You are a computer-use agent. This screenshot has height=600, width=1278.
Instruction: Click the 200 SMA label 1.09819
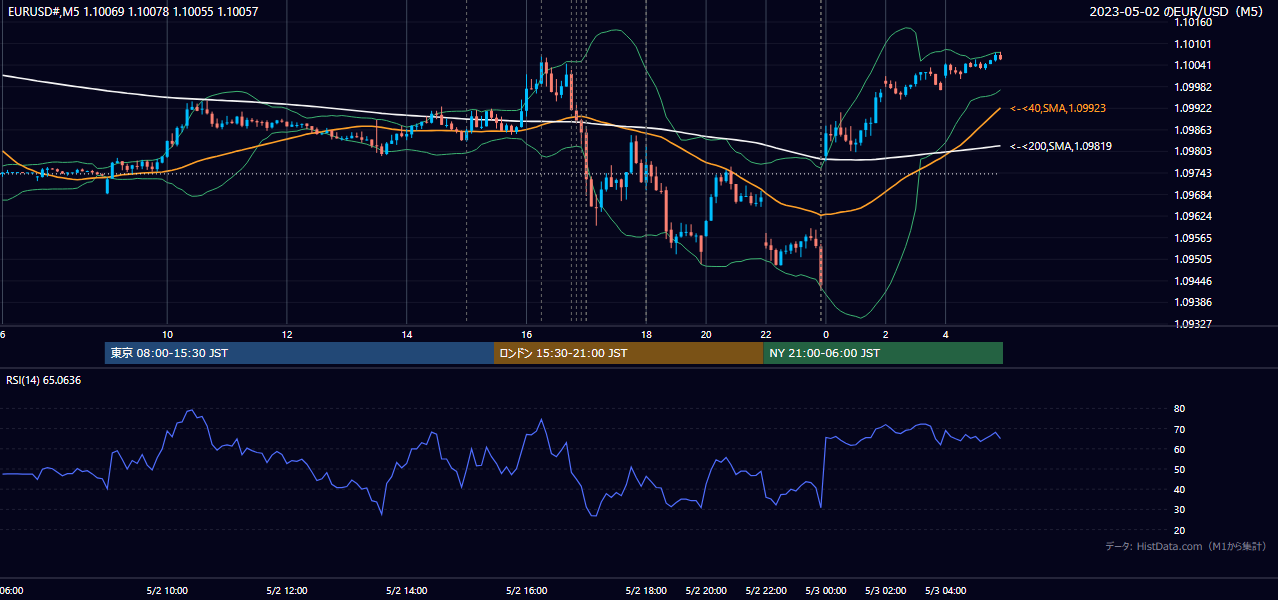(1061, 146)
